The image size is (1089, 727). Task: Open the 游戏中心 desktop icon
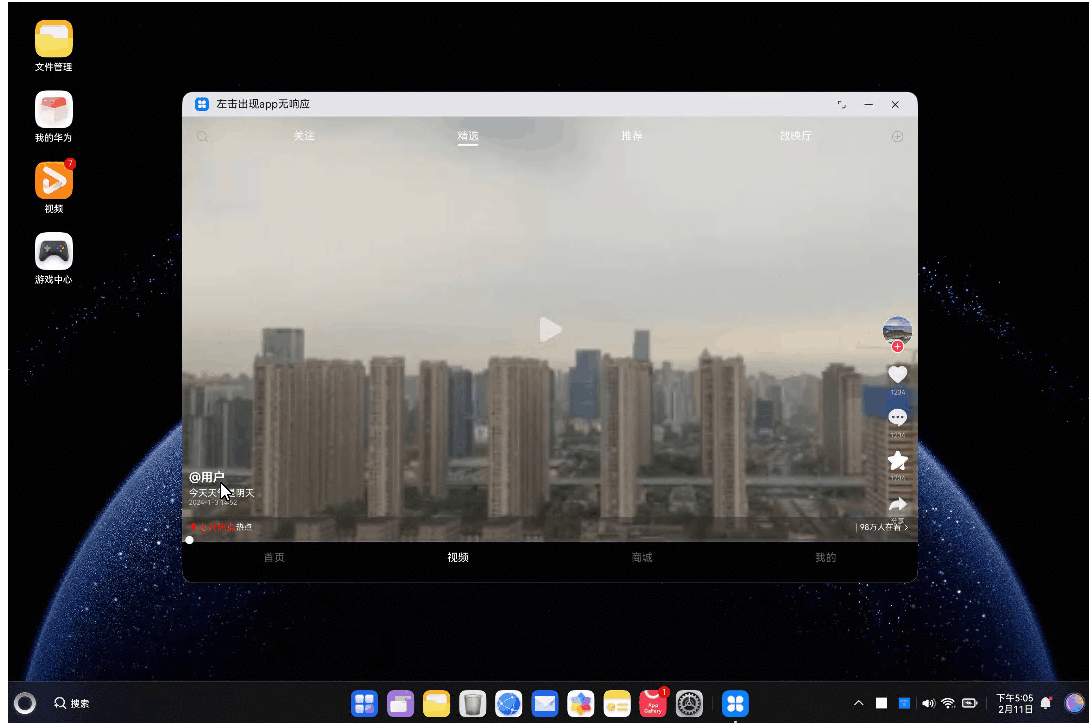(54, 252)
